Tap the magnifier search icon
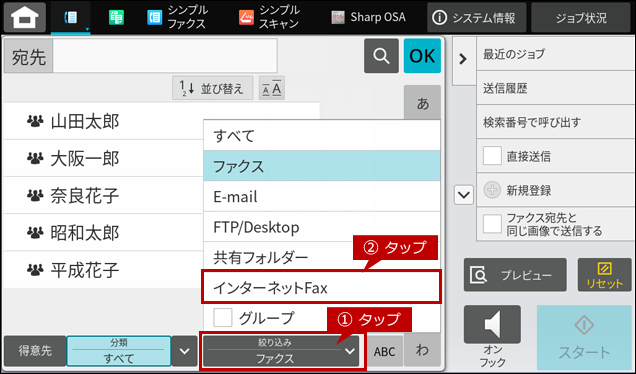Image resolution: width=636 pixels, height=374 pixels. 381,56
